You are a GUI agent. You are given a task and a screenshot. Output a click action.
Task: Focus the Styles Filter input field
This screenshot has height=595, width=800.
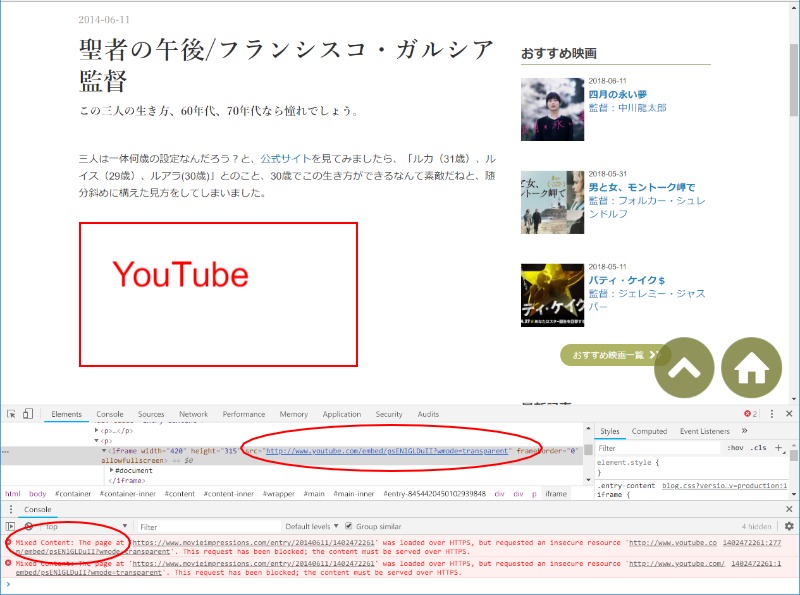[658, 448]
